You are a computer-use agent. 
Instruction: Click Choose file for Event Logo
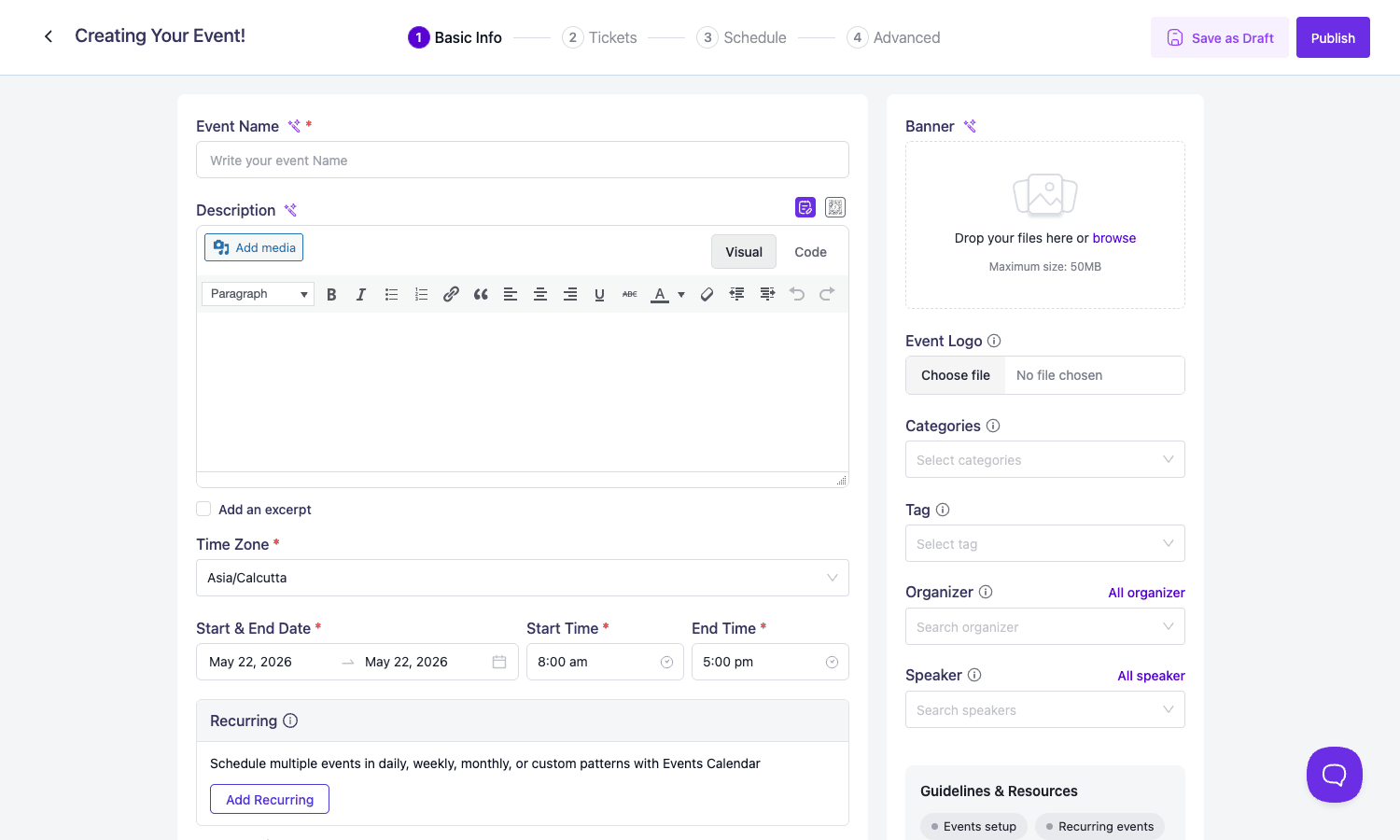[x=956, y=375]
